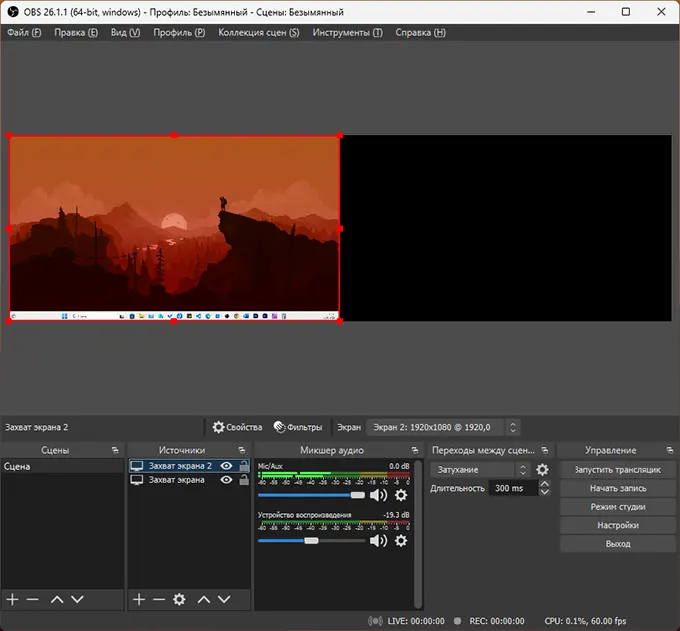Mute the Mic/Aux speaker icon
The width and height of the screenshot is (680, 631).
point(378,495)
